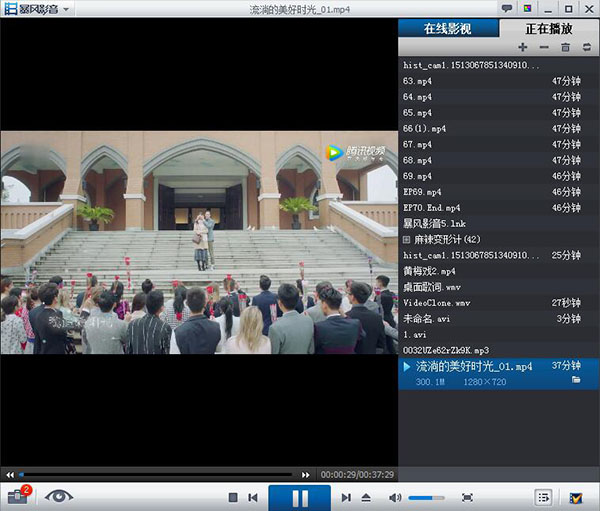Switch to the 正在播放 tab
Screen dimensions: 600x511
549,28
